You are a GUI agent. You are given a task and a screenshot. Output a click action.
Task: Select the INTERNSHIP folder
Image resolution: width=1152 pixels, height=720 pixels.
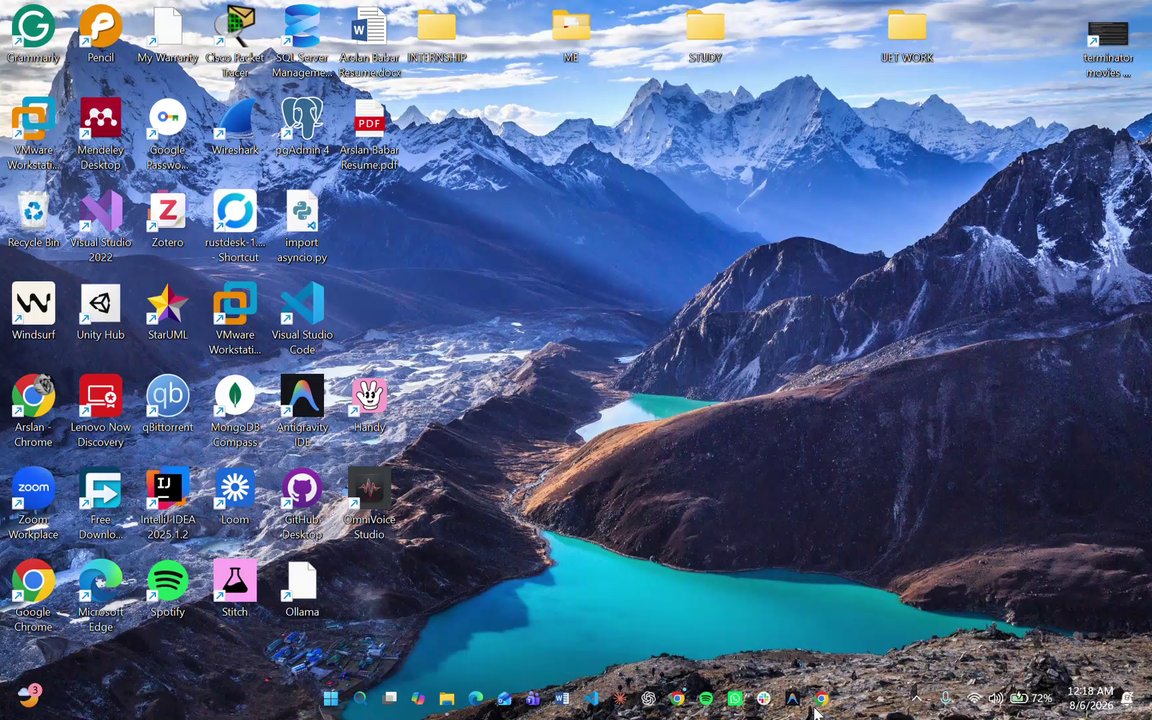tap(436, 26)
